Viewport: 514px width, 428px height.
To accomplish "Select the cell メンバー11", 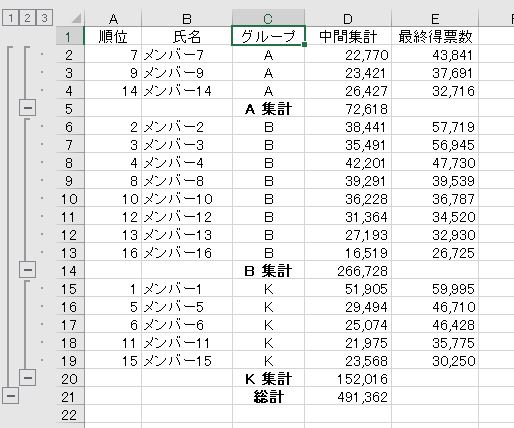I will coord(187,342).
